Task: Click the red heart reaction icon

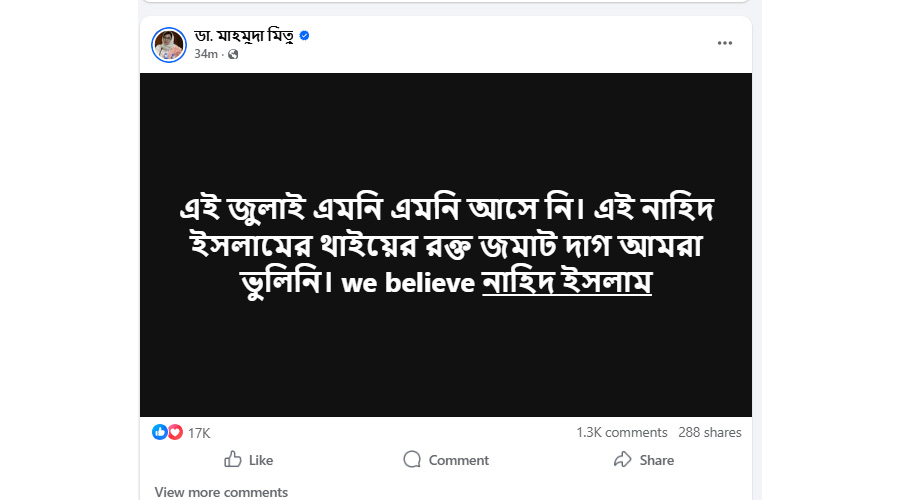Action: pos(174,432)
